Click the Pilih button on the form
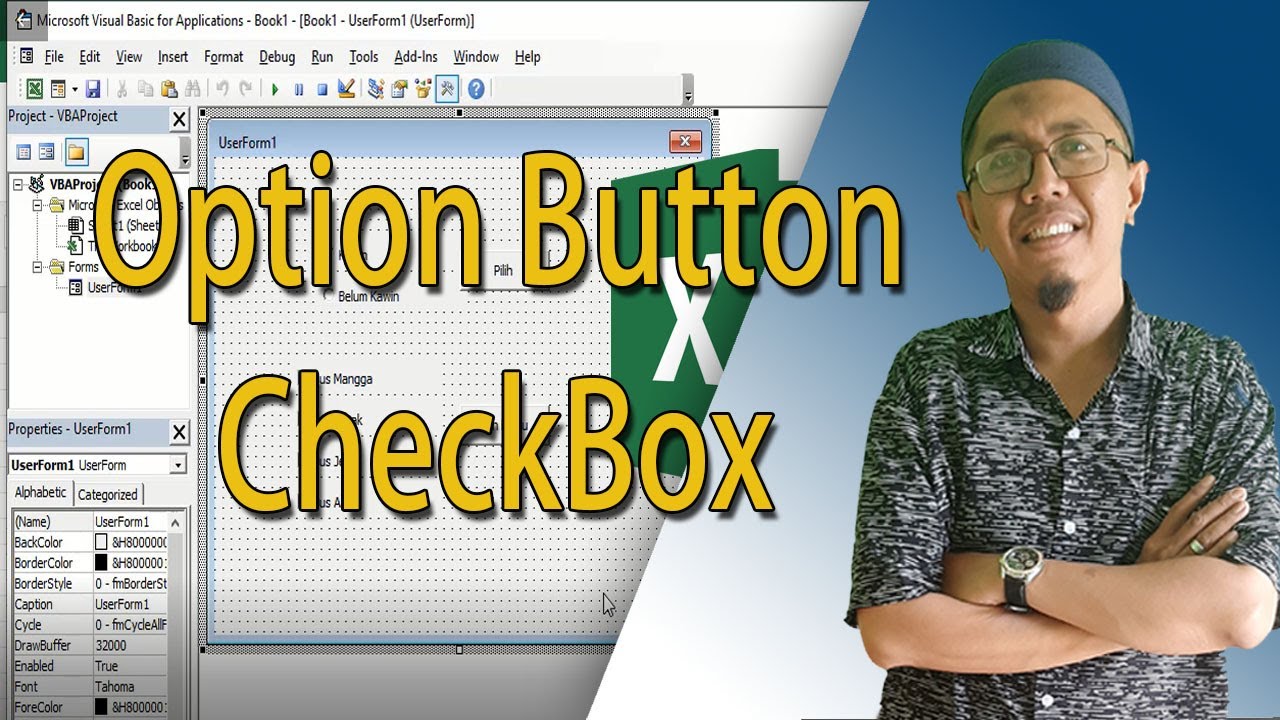 [503, 271]
